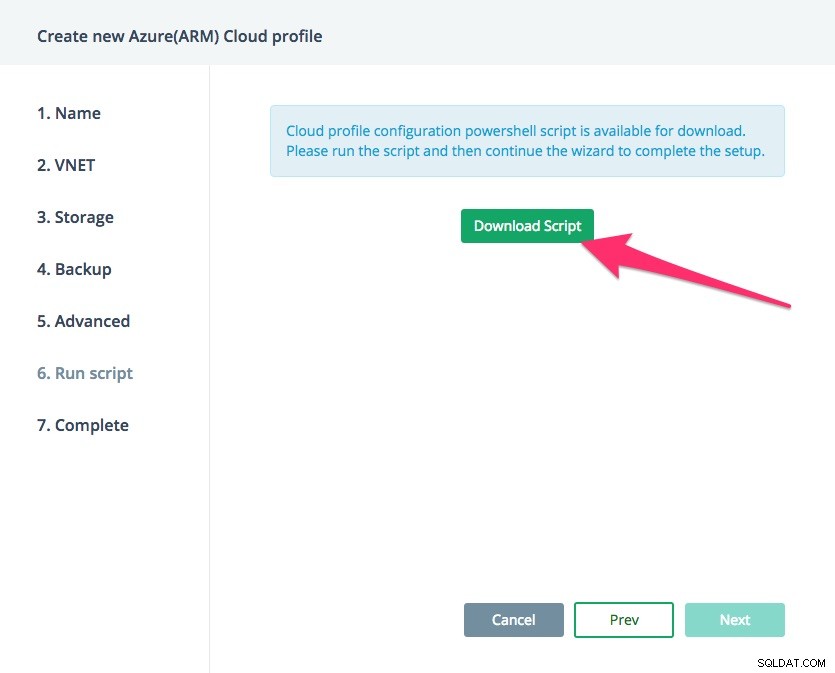
Task: Click the green Download Script button
Action: click(x=527, y=226)
